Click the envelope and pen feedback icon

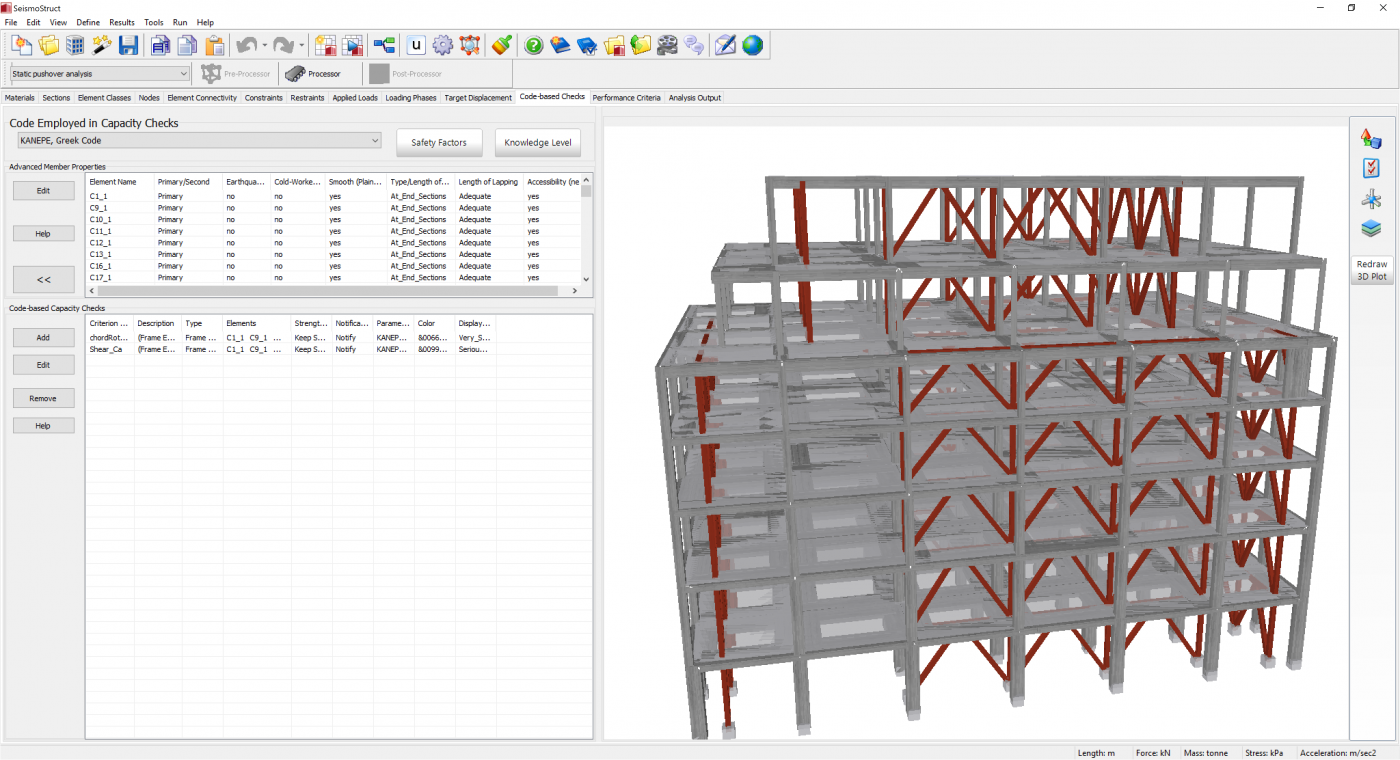[726, 45]
